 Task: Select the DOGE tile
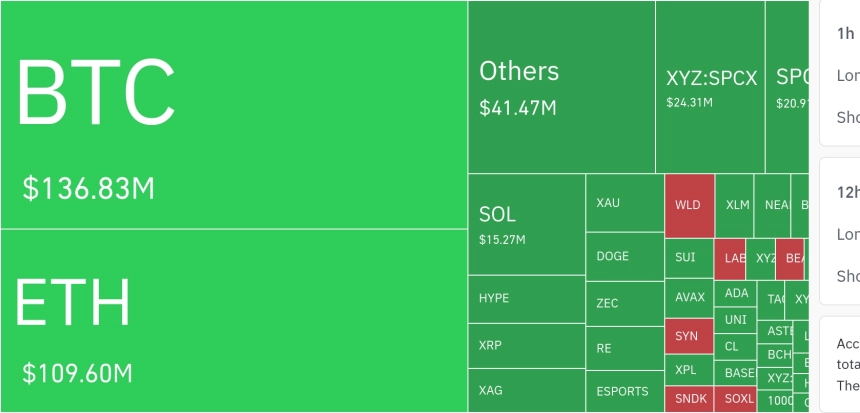(625, 257)
